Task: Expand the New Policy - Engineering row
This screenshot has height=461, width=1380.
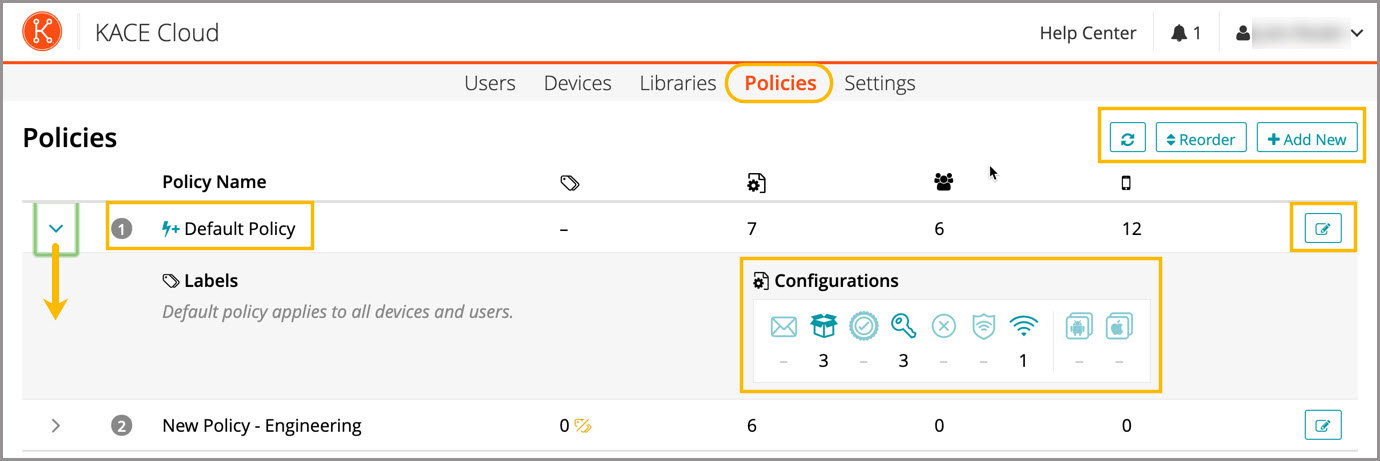Action: (56, 426)
